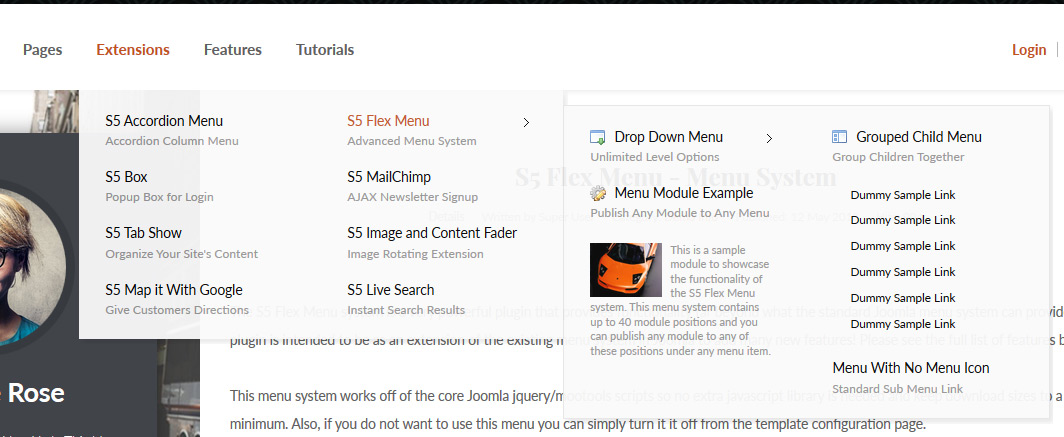Click 'Publish Any Module to Any Menu' text
The image size is (1064, 437).
[680, 213]
